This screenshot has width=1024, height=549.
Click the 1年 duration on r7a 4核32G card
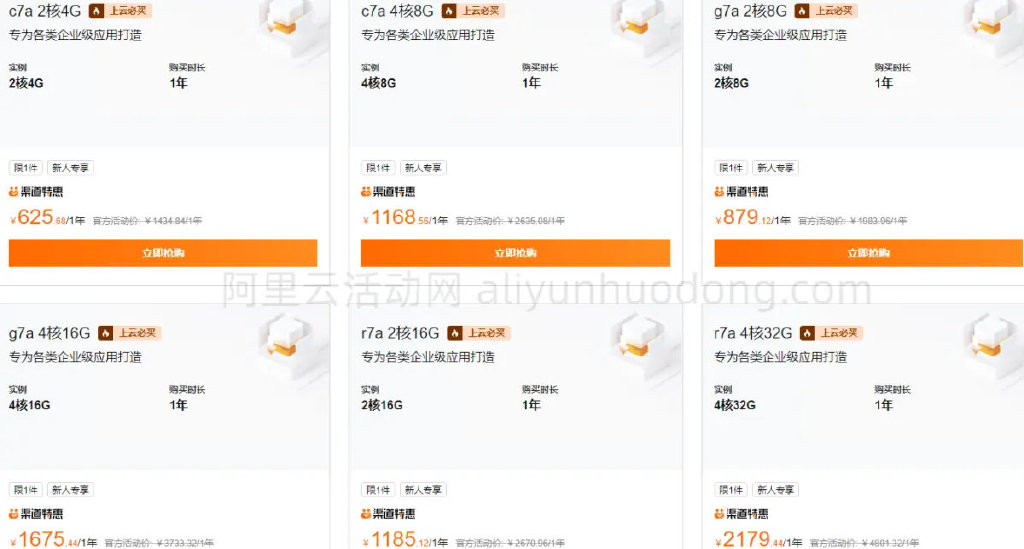click(884, 405)
